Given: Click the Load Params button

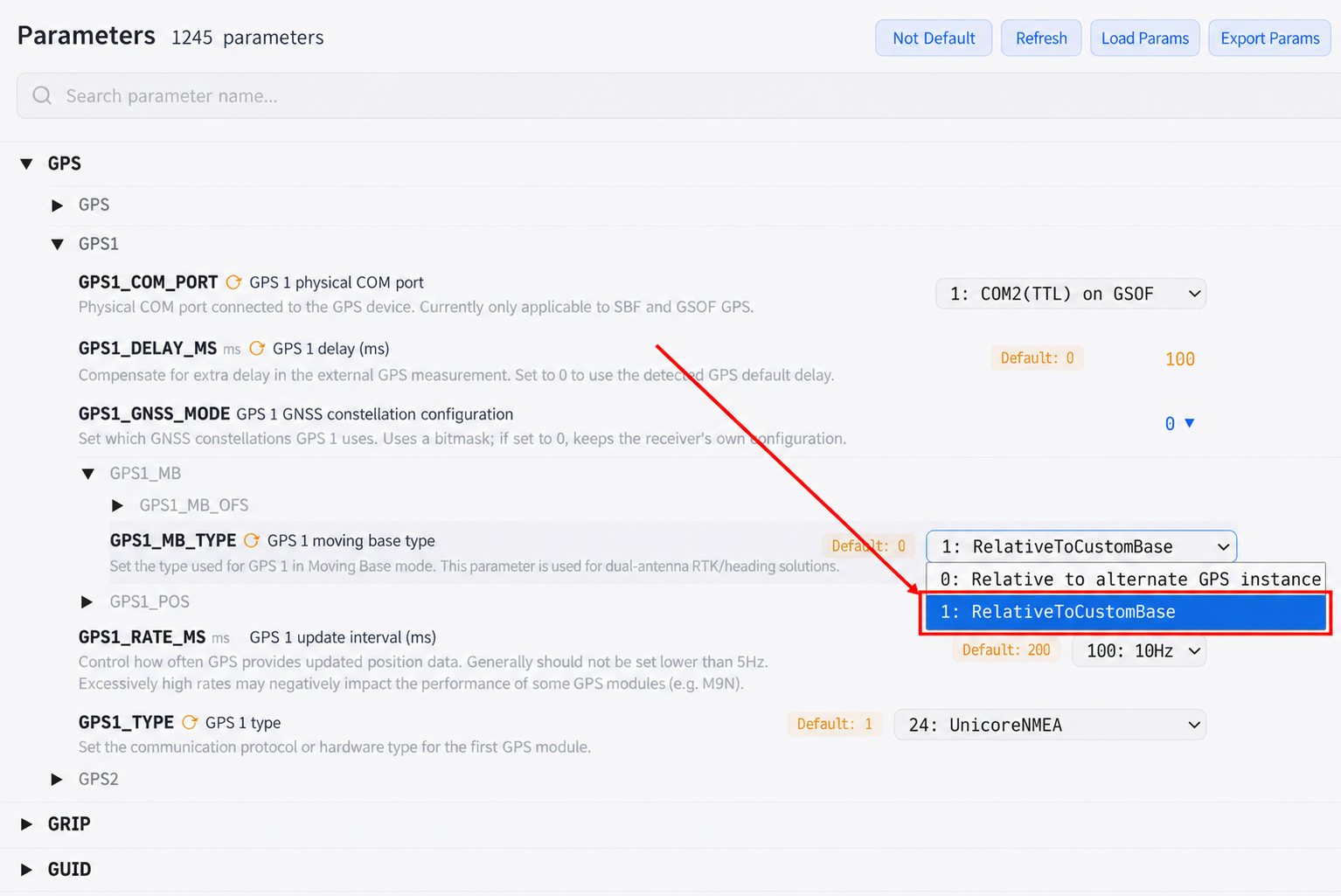Looking at the screenshot, I should coord(1145,38).
